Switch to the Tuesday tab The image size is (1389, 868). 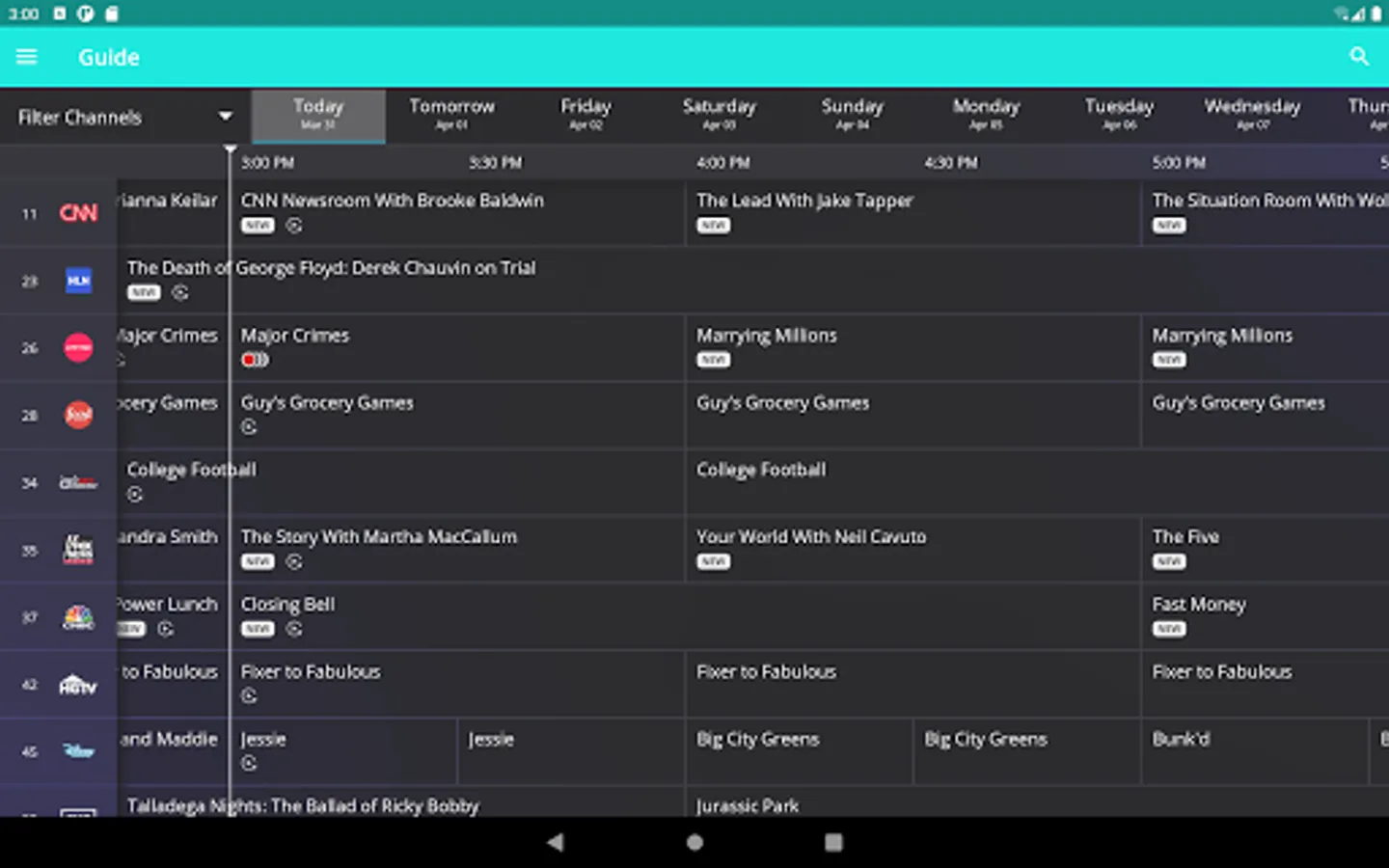(x=1119, y=116)
